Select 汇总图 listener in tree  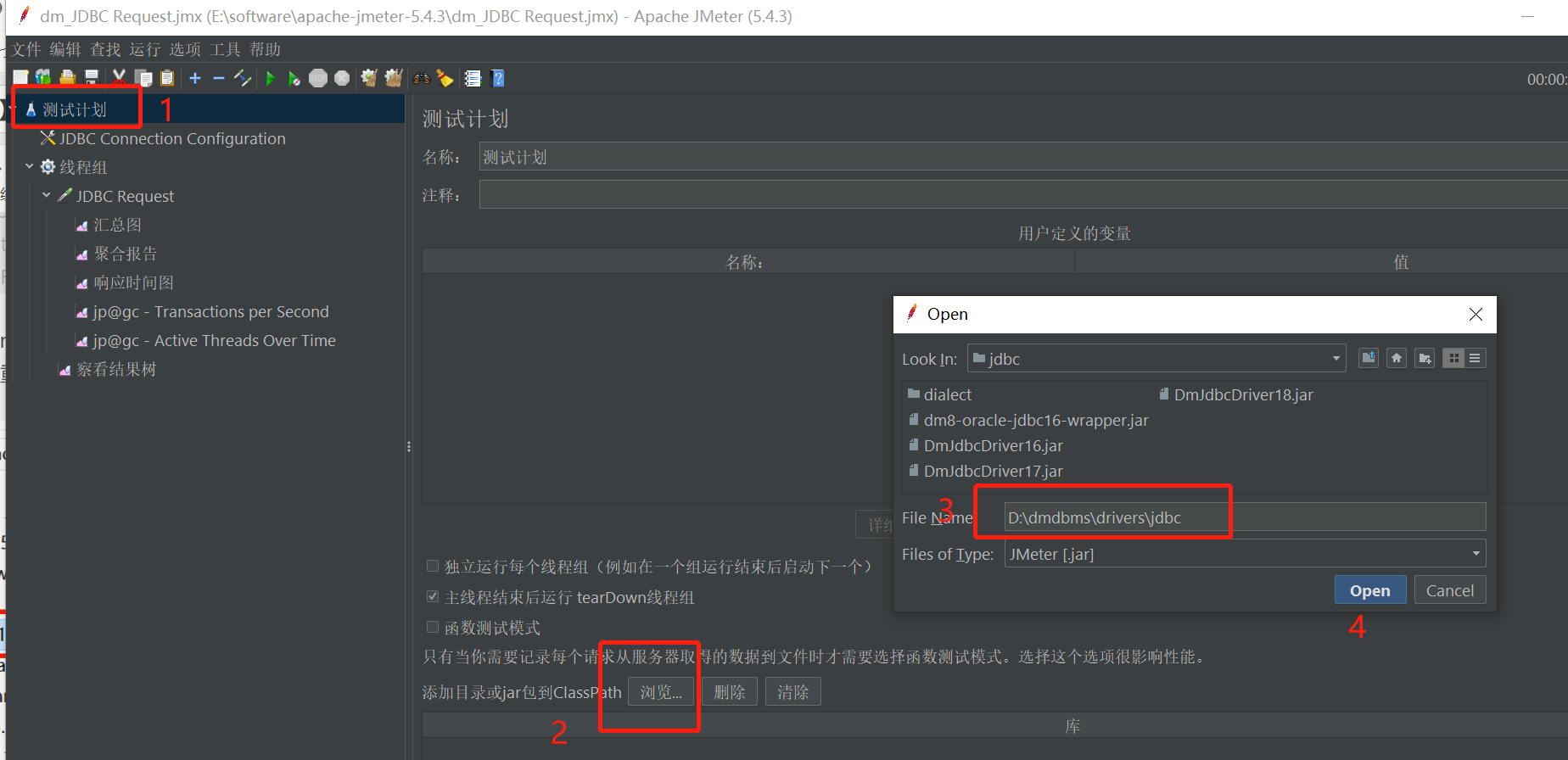(117, 225)
